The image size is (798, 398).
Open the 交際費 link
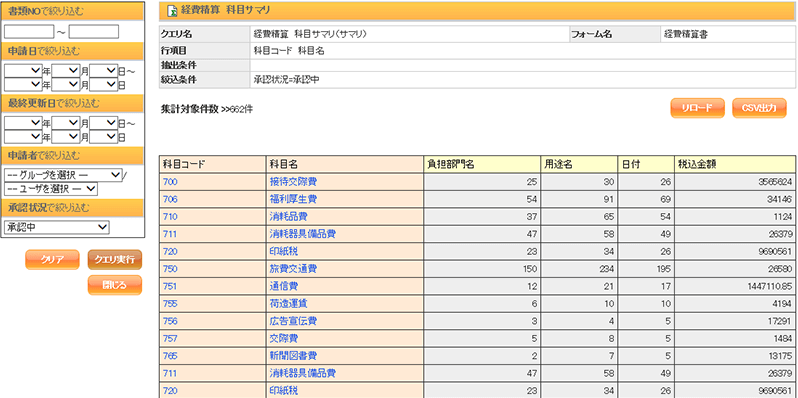tap(283, 338)
